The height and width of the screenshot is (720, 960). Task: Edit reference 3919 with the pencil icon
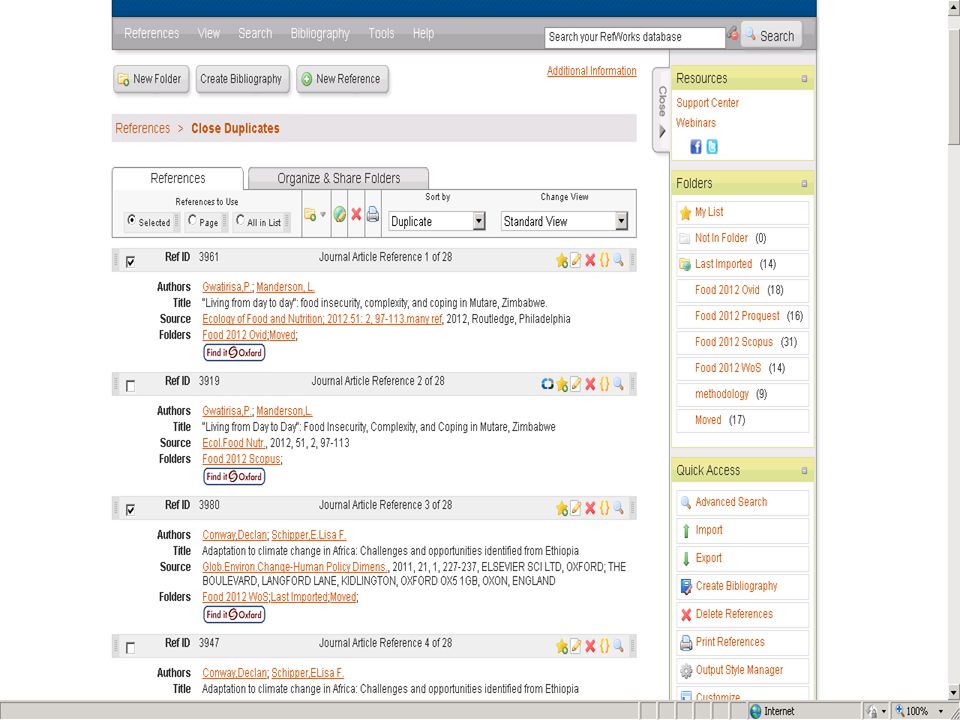point(576,384)
